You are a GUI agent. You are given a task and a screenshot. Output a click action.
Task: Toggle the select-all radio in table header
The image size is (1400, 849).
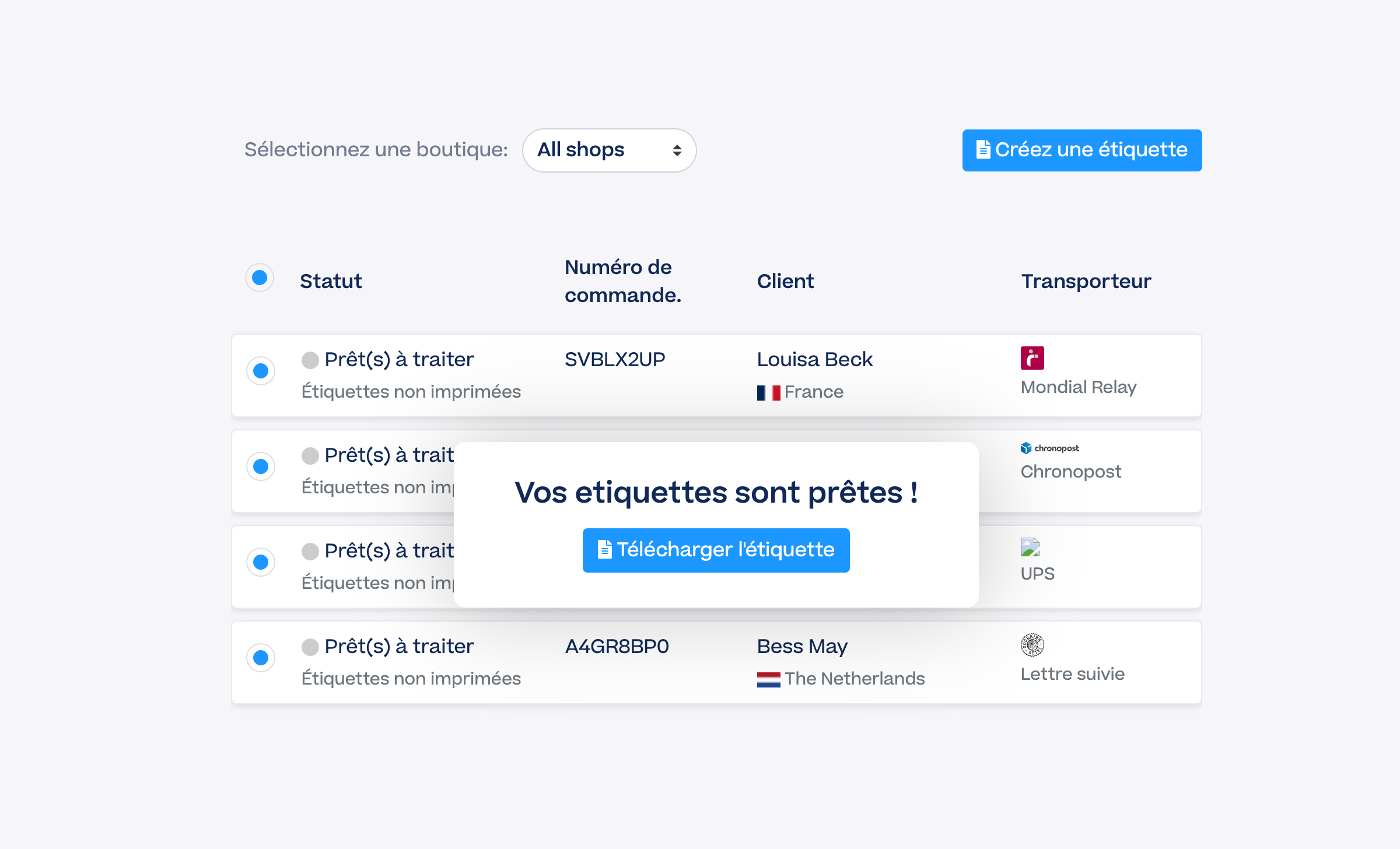click(x=260, y=278)
